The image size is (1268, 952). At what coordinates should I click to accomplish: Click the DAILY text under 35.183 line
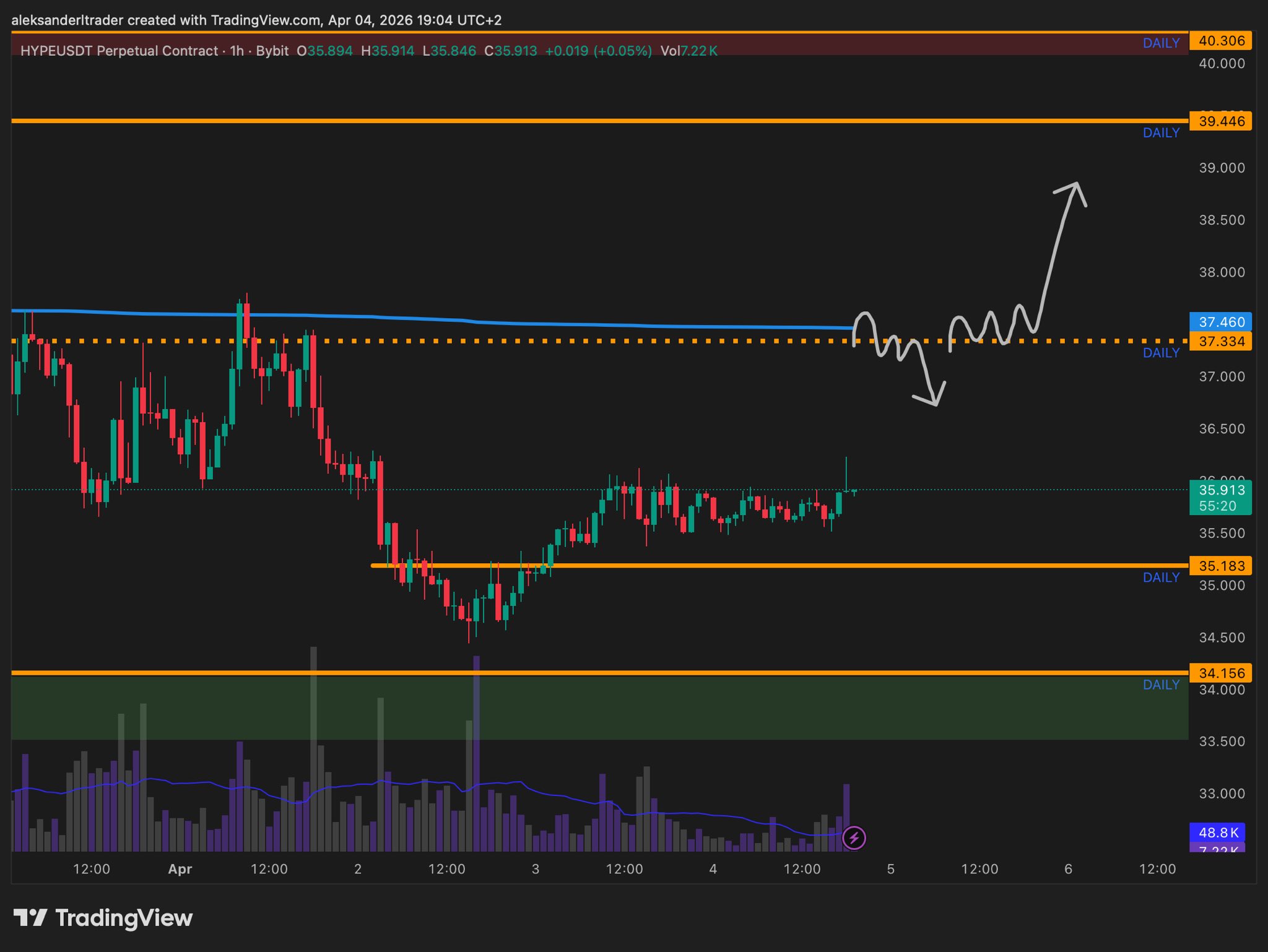click(1161, 578)
